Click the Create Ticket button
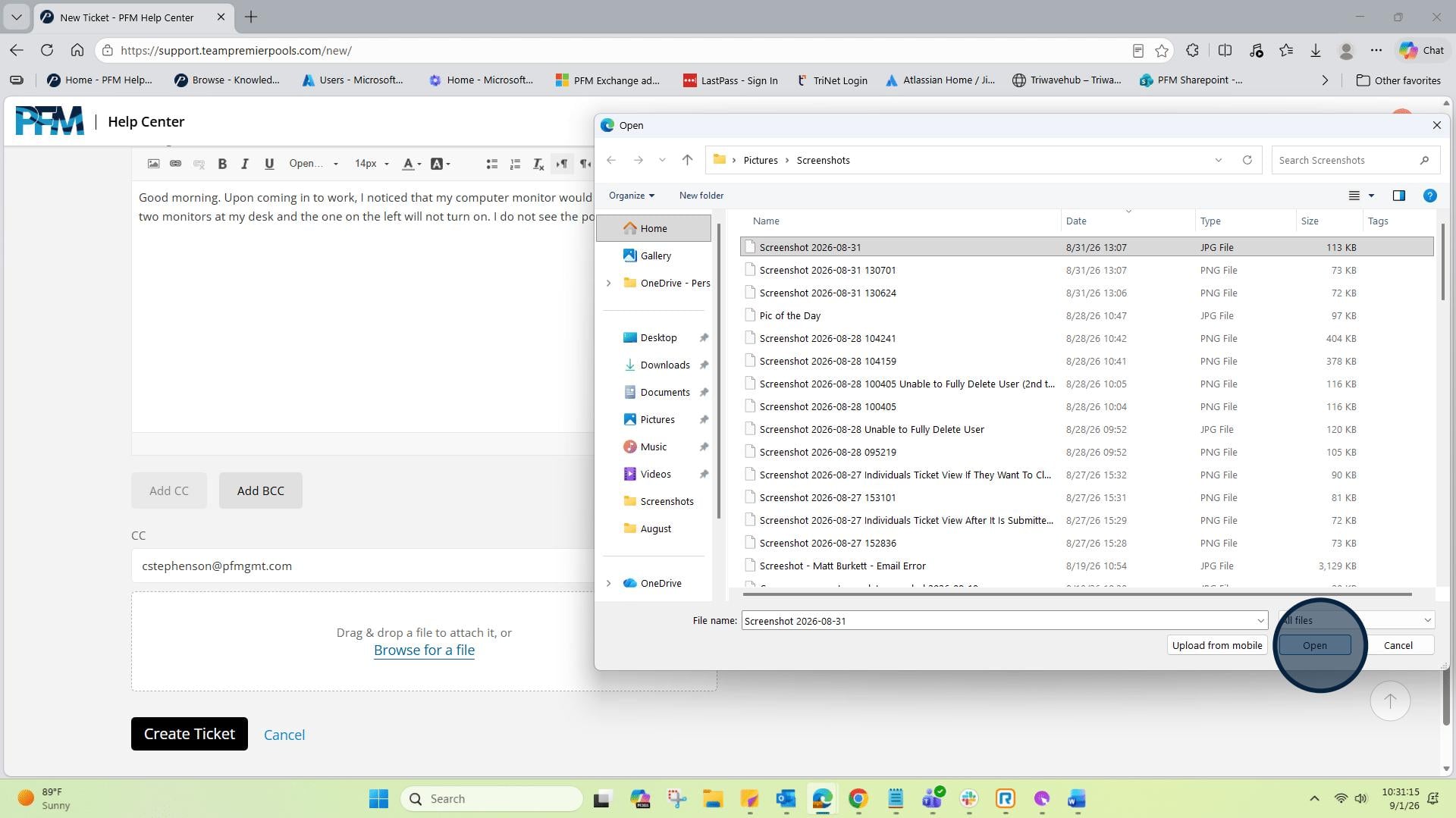Viewport: 1456px width, 818px height. coord(190,734)
